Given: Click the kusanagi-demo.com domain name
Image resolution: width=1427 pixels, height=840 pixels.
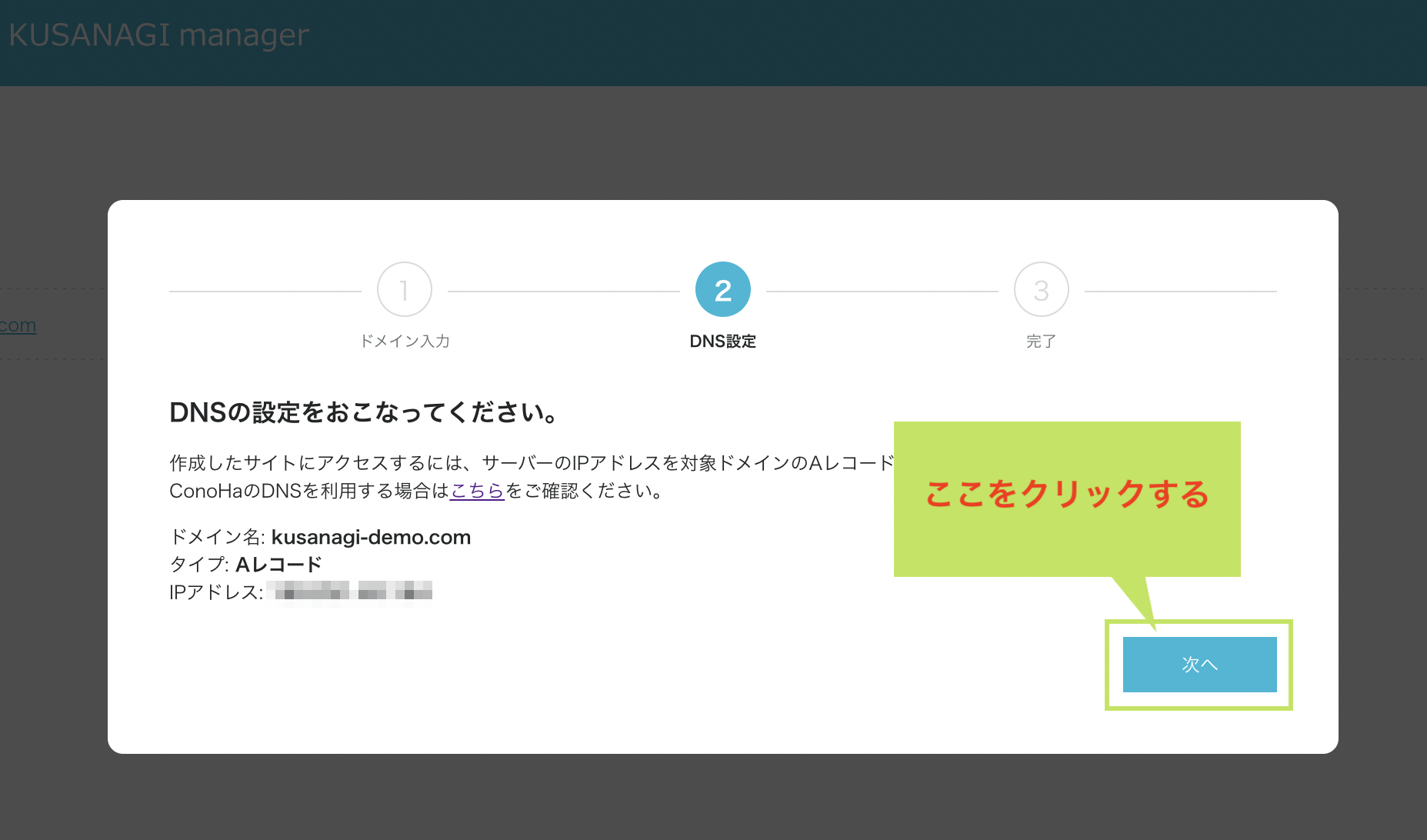Looking at the screenshot, I should point(371,537).
